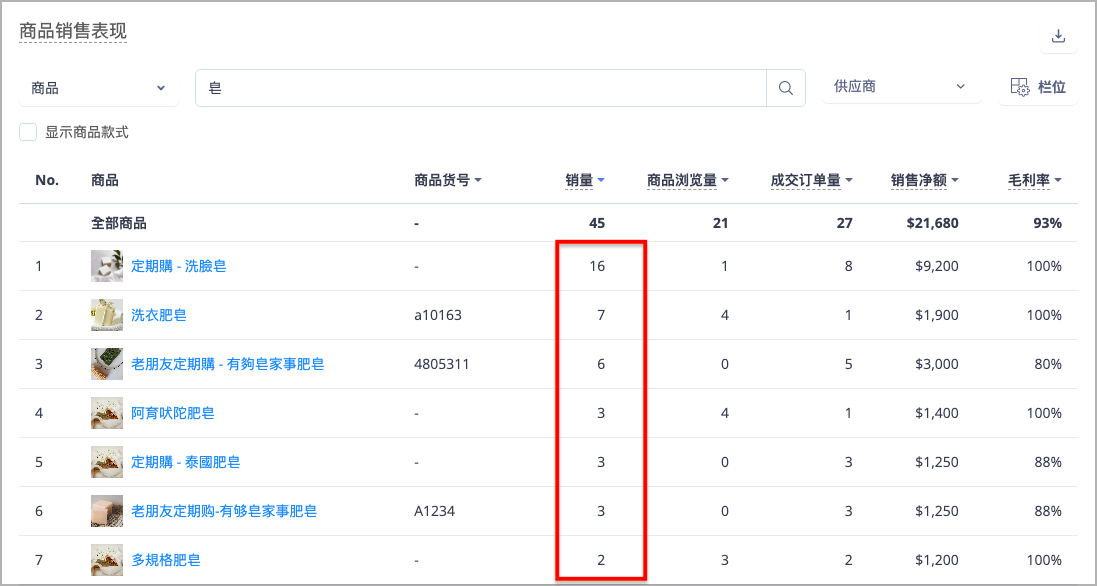Open 定期購 - 洗臉皂 product link
This screenshot has height=586, width=1097.
coord(179,266)
